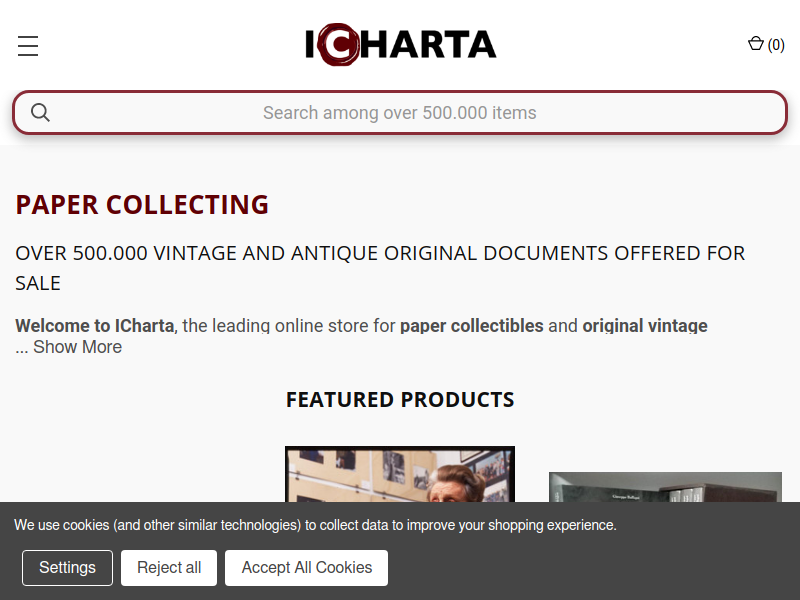This screenshot has width=800, height=600.
Task: Click the red seal C in the logo
Action: (x=338, y=45)
